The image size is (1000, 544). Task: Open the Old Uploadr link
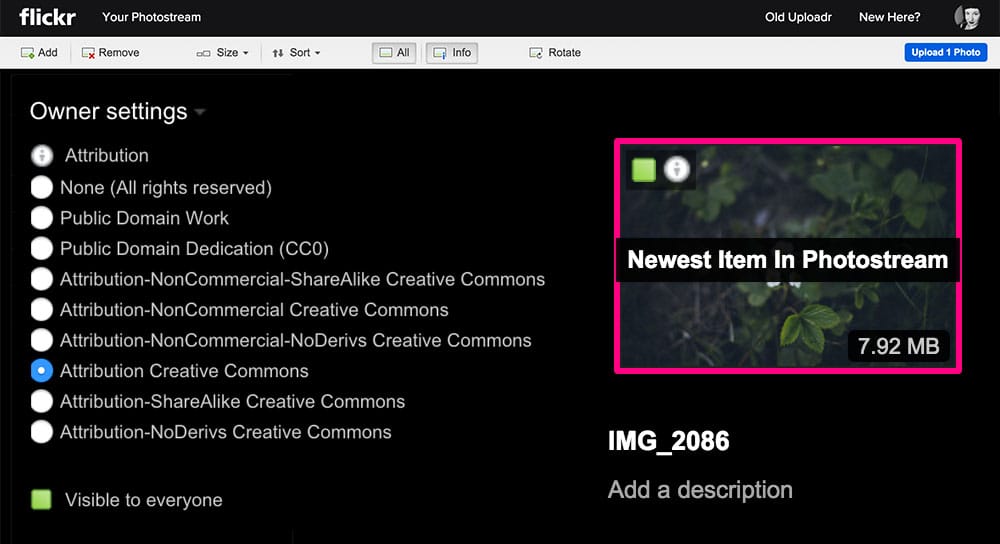[x=798, y=17]
